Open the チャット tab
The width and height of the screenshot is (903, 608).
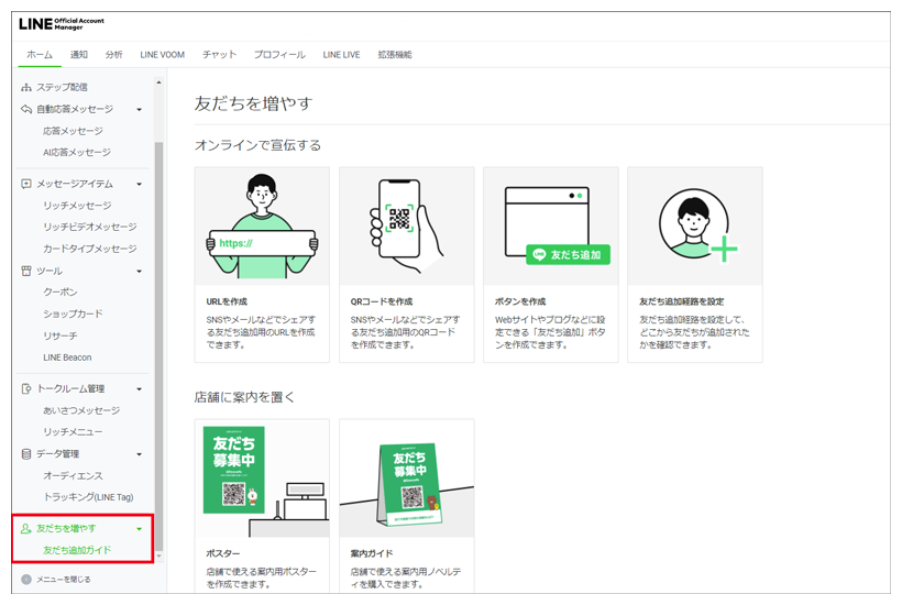pos(219,54)
